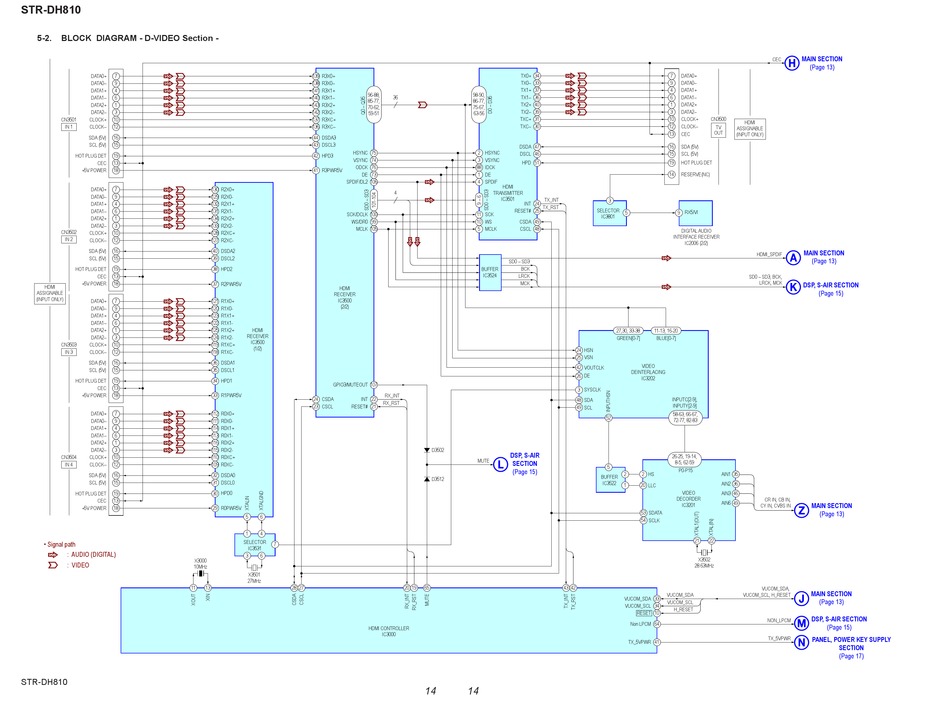Click the X3000 10MHz crystal symbol

[200, 574]
